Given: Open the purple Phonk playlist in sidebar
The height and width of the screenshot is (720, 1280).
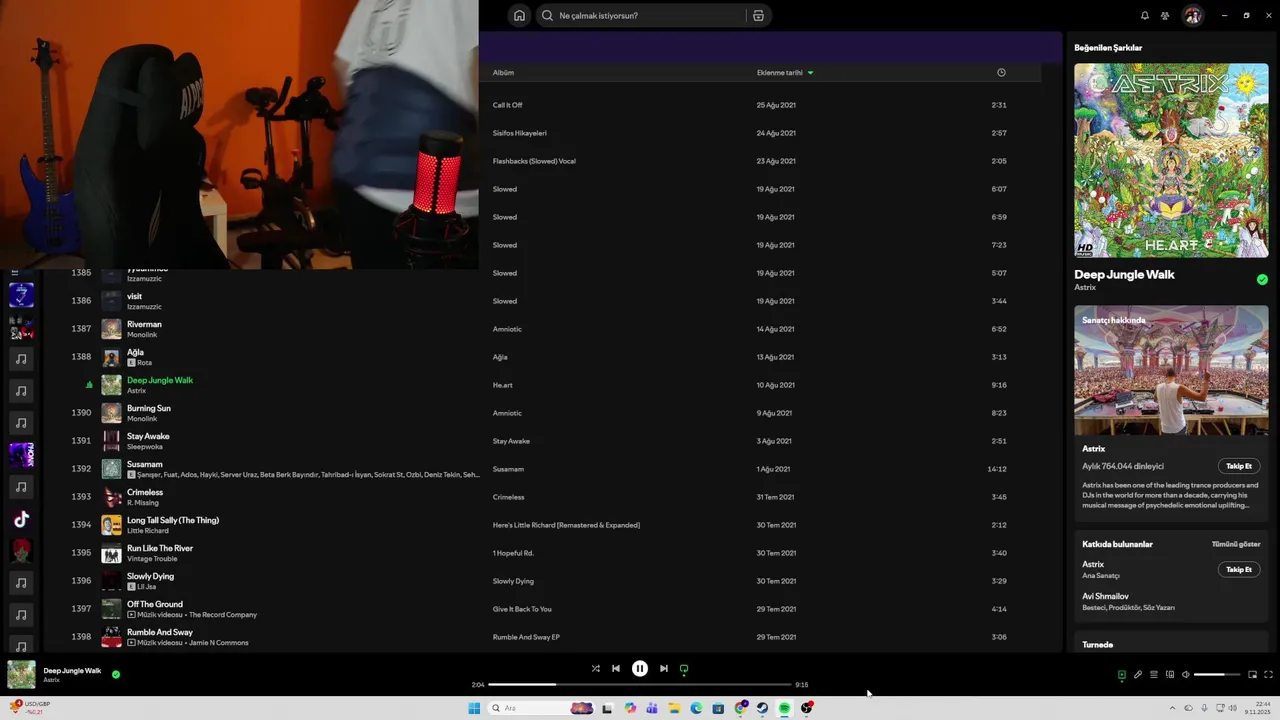Looking at the screenshot, I should tap(21, 455).
